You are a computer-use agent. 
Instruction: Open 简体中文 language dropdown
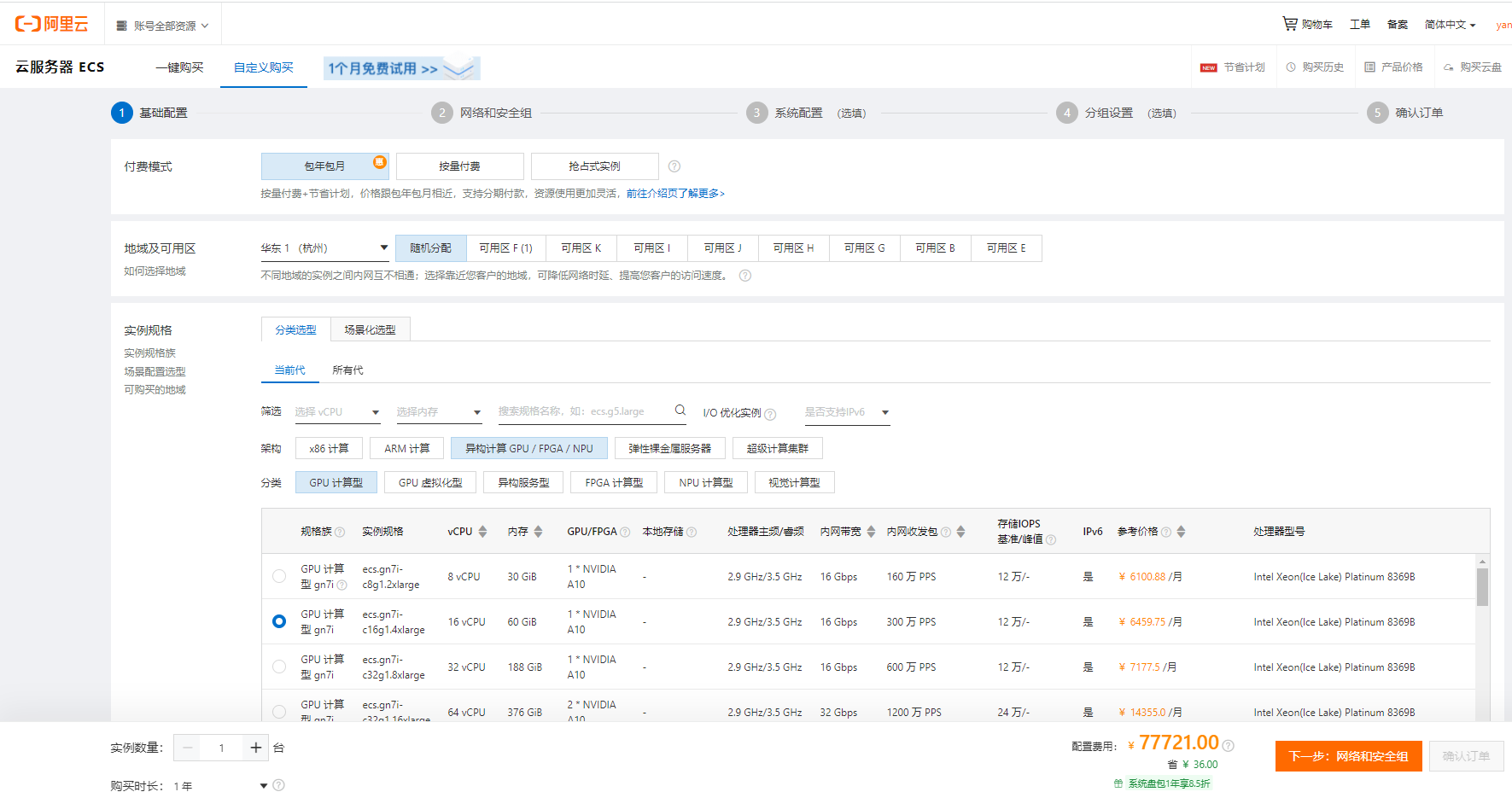1451,25
